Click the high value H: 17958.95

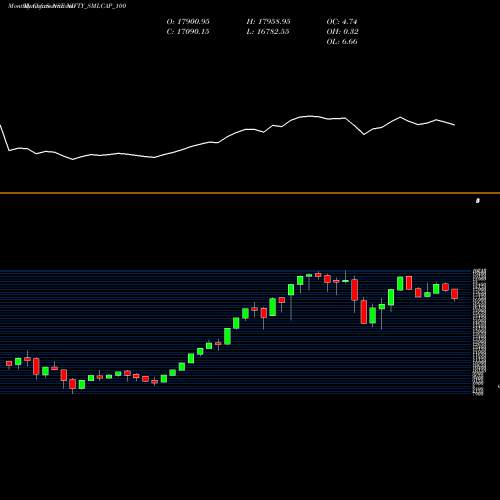[x=268, y=22]
